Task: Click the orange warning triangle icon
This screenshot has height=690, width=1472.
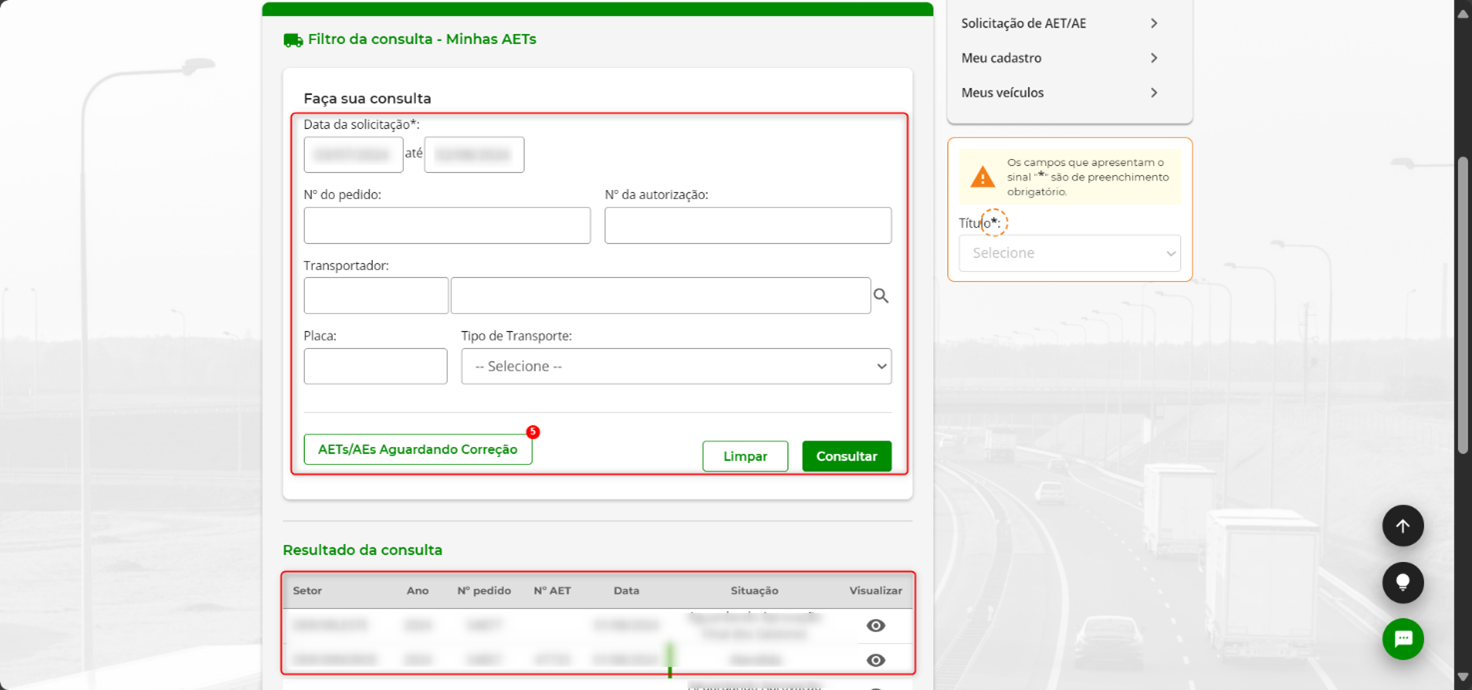Action: pos(982,178)
